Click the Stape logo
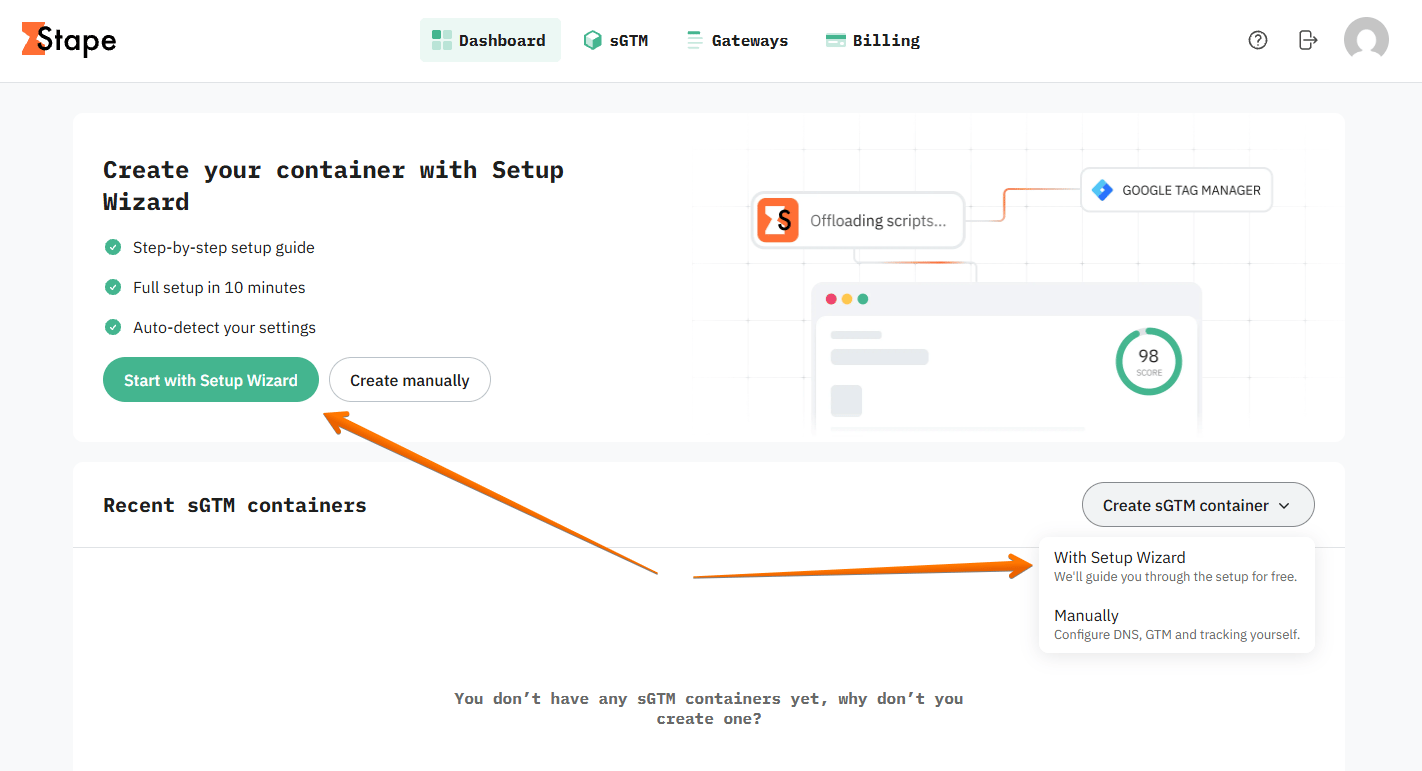Image resolution: width=1422 pixels, height=771 pixels. click(x=68, y=40)
